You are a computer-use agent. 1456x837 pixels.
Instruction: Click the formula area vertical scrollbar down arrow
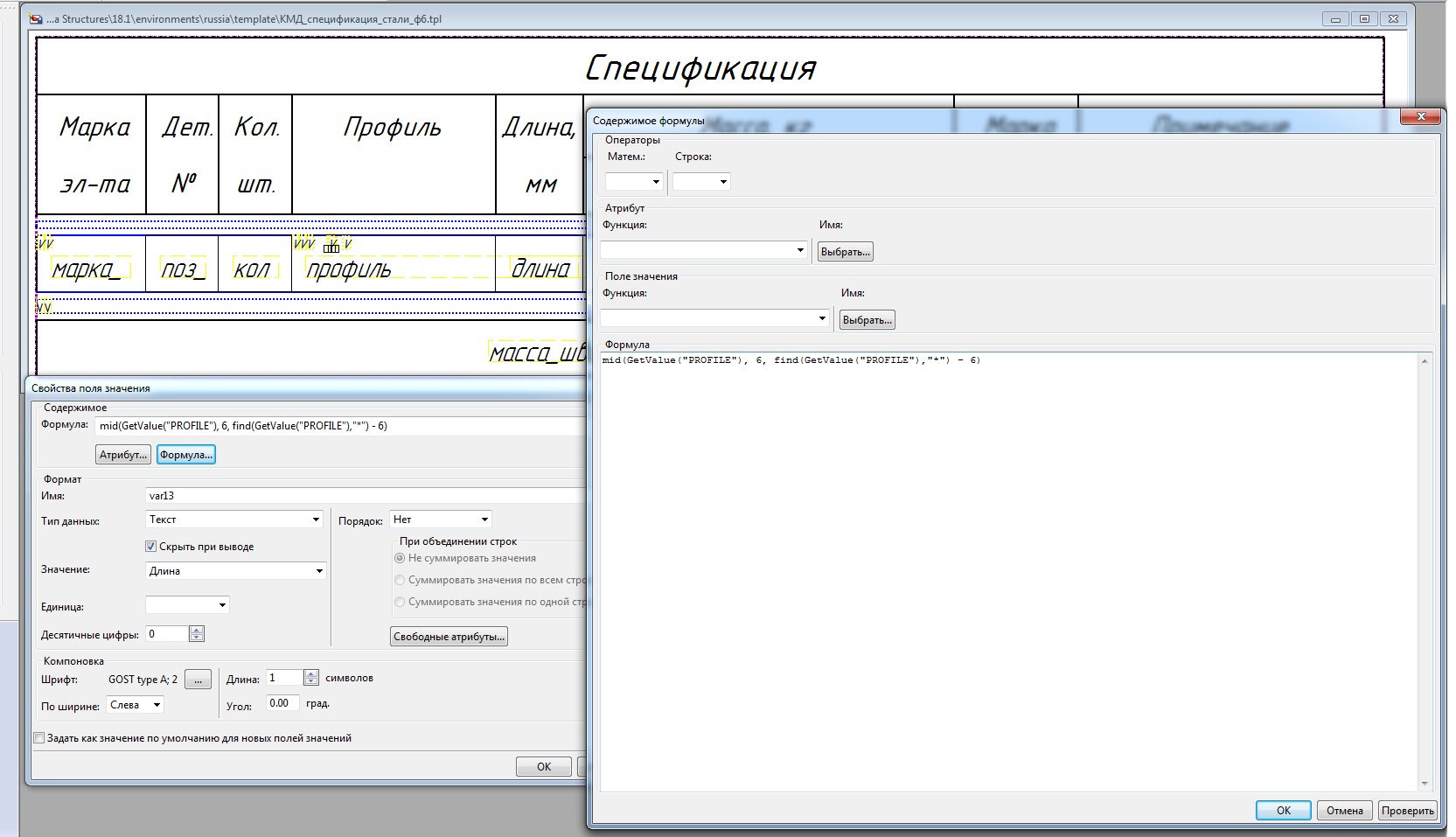pyautogui.click(x=1425, y=784)
